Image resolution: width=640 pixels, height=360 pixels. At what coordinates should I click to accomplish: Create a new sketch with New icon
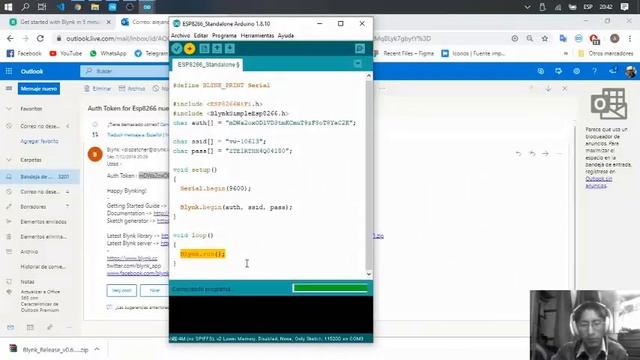coord(204,49)
